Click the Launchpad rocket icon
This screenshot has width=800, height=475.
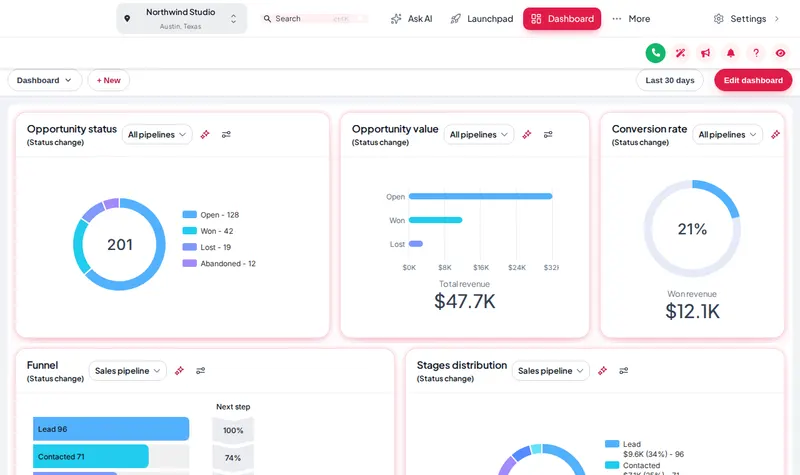(x=456, y=19)
